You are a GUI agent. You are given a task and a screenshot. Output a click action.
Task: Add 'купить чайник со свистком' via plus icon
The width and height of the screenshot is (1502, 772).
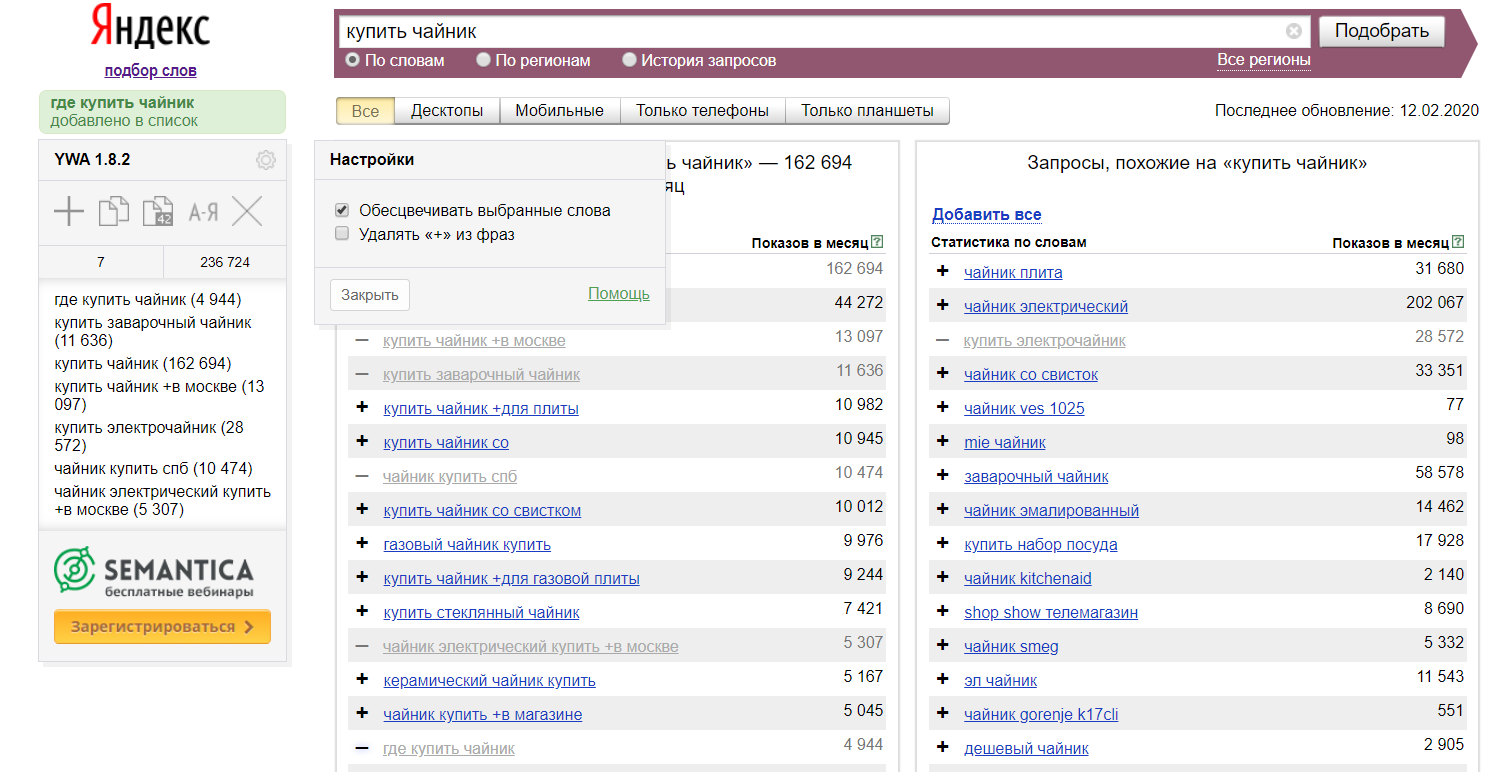[x=362, y=510]
